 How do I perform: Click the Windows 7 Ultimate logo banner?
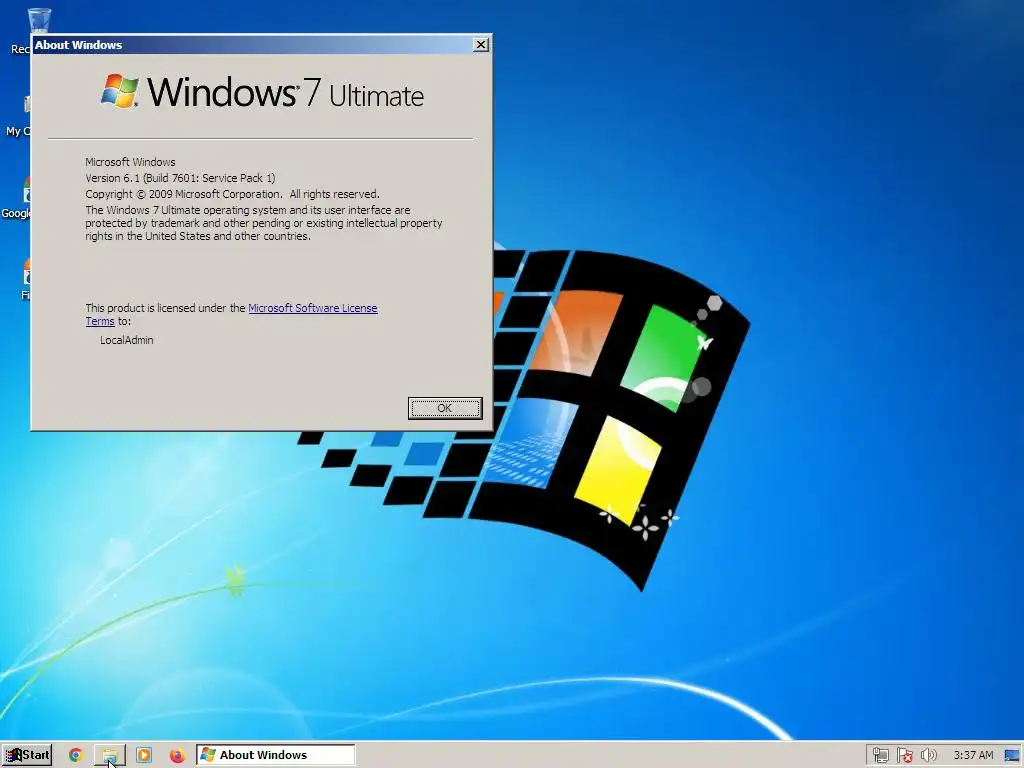(262, 91)
